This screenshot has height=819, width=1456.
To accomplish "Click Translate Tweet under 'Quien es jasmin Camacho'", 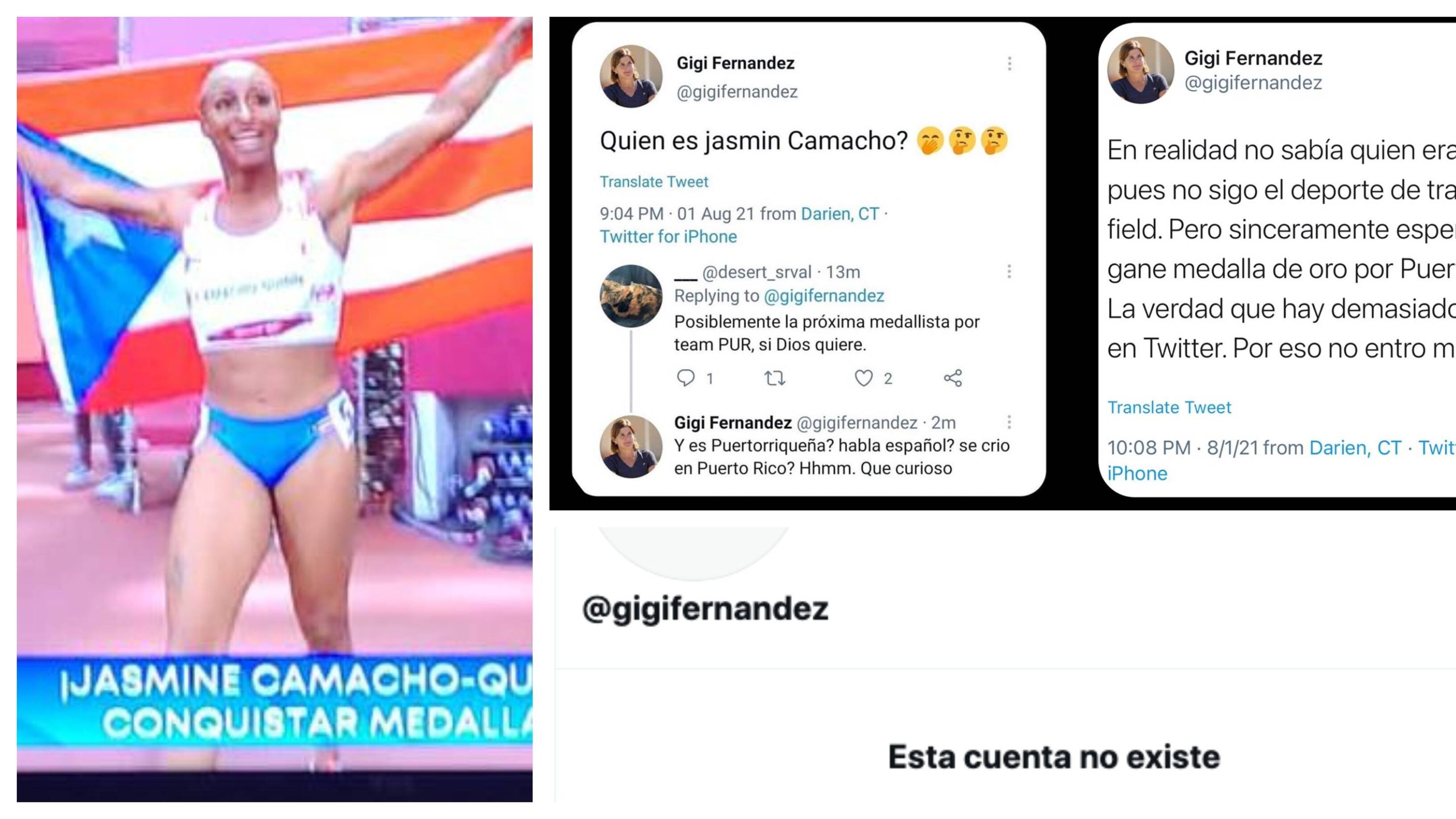I will coord(654,182).
